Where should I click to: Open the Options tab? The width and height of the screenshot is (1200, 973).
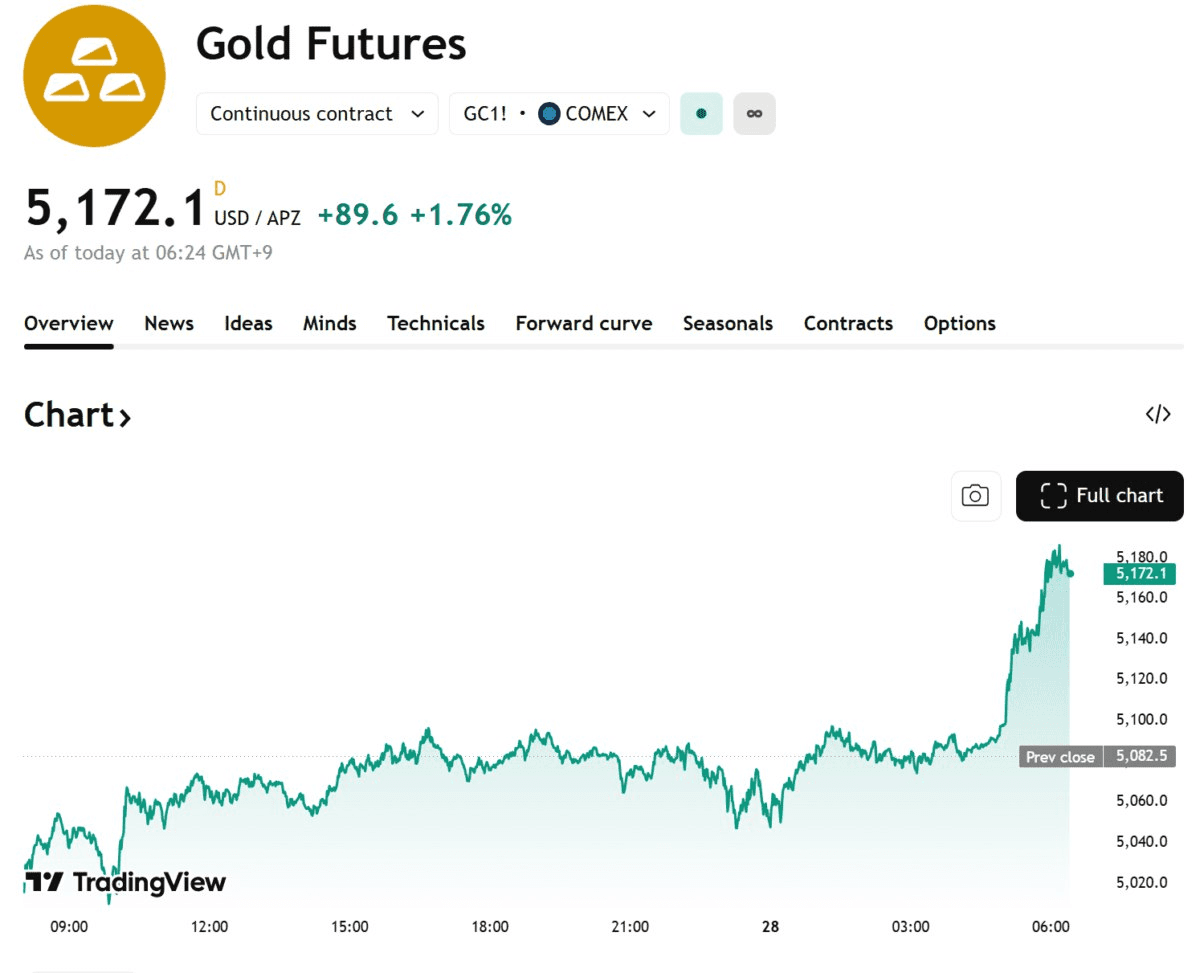point(960,324)
